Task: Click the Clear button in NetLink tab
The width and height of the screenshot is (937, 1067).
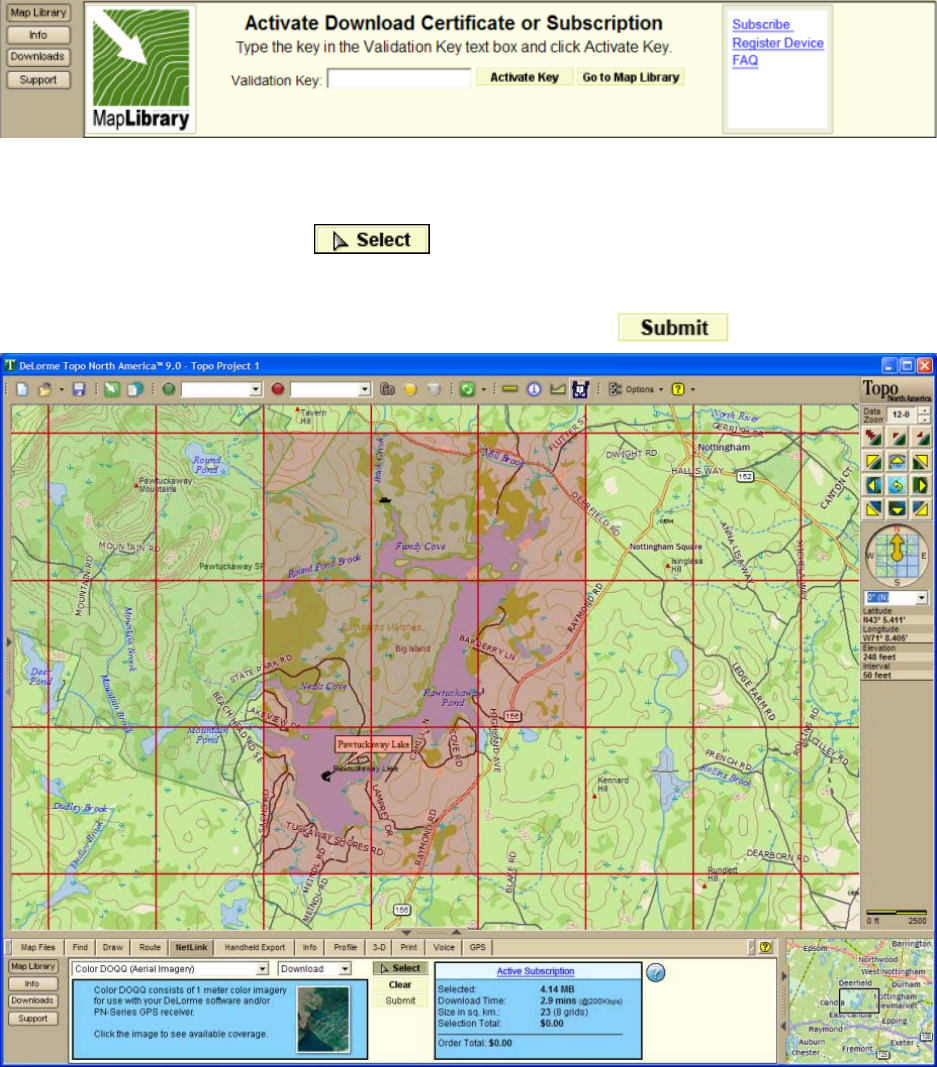Action: coord(400,985)
